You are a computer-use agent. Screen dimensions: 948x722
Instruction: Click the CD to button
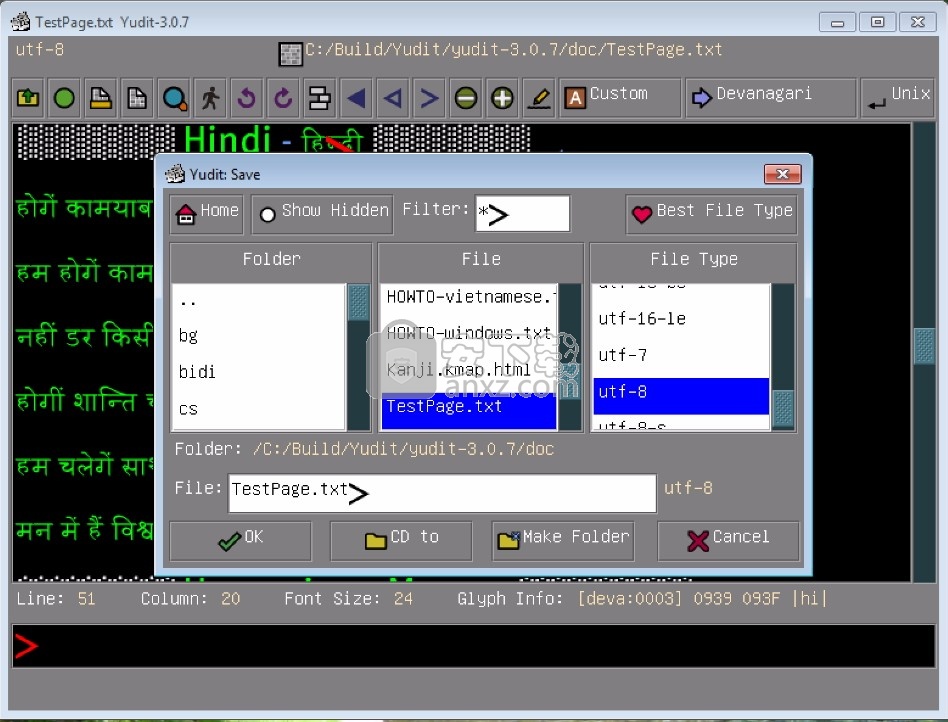401,541
